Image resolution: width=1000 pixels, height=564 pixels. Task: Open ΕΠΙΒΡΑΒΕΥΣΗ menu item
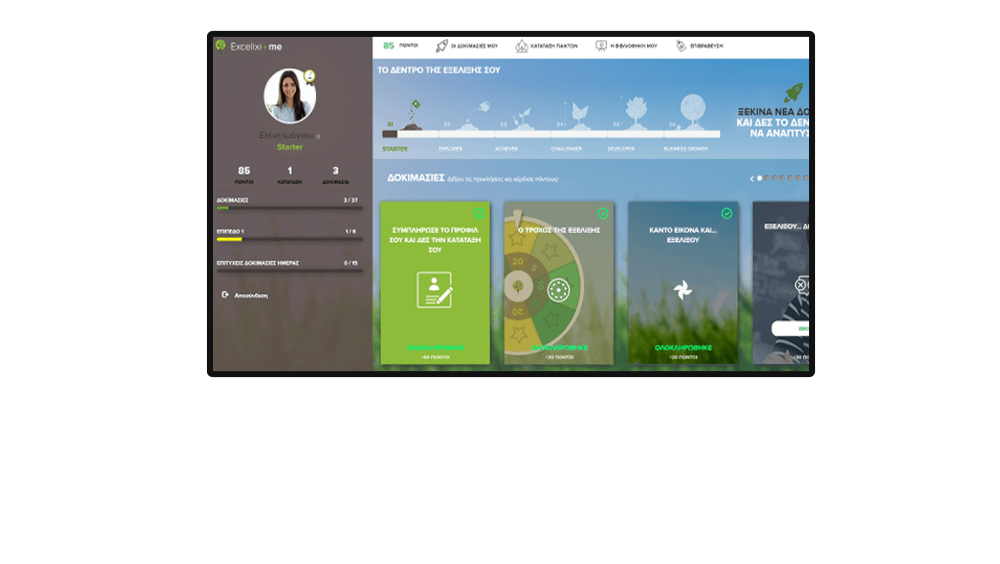[x=707, y=46]
